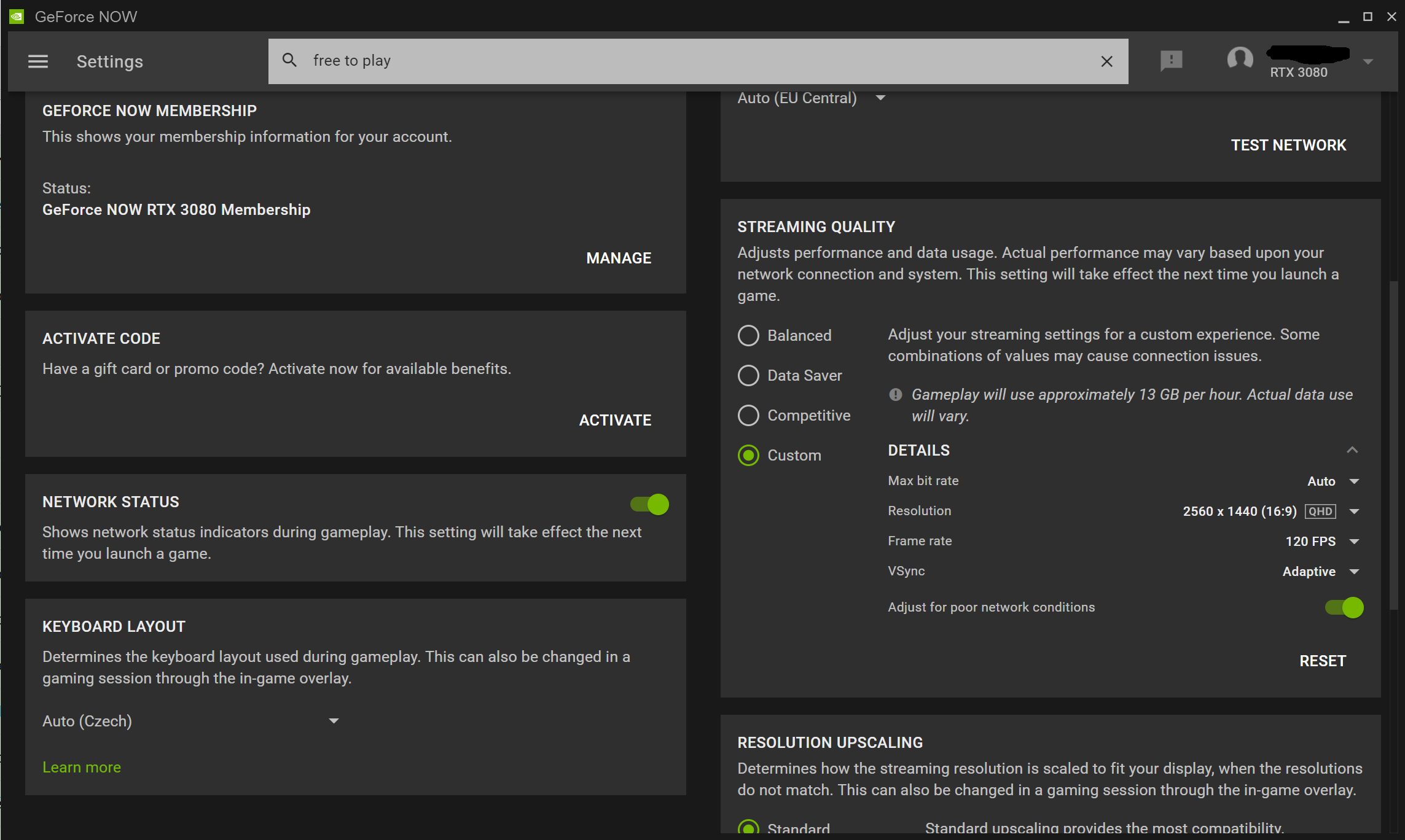This screenshot has width=1405, height=840.
Task: Click the RESOLUTION UPSCALING heading
Action: (830, 742)
